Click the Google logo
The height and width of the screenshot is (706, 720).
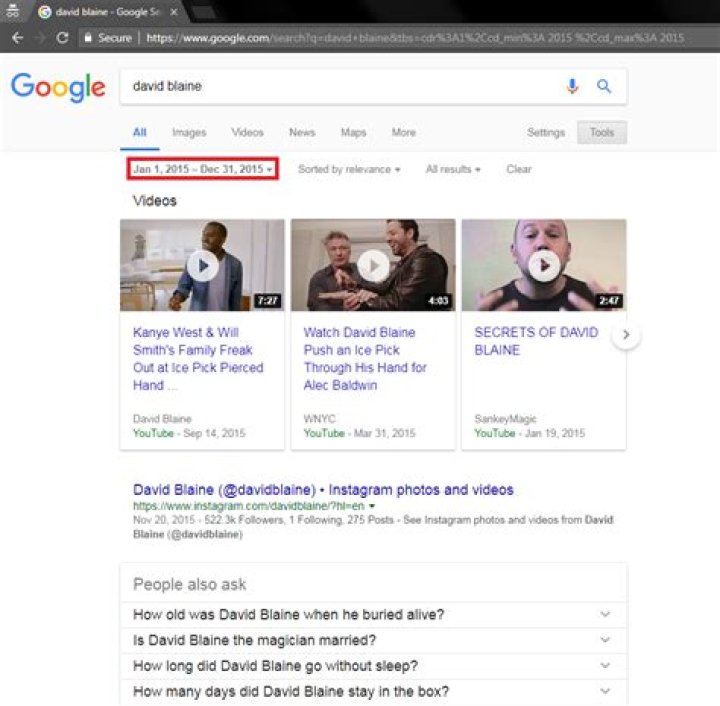[58, 87]
